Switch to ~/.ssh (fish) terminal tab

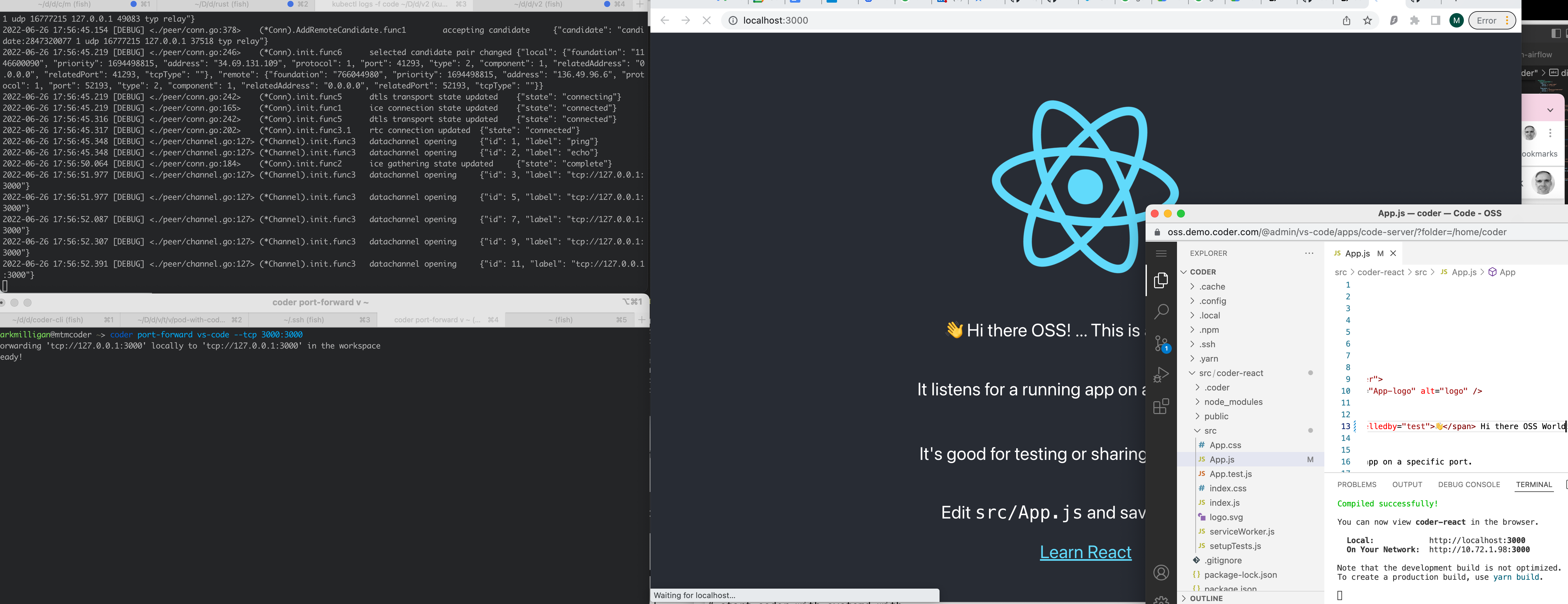312,320
